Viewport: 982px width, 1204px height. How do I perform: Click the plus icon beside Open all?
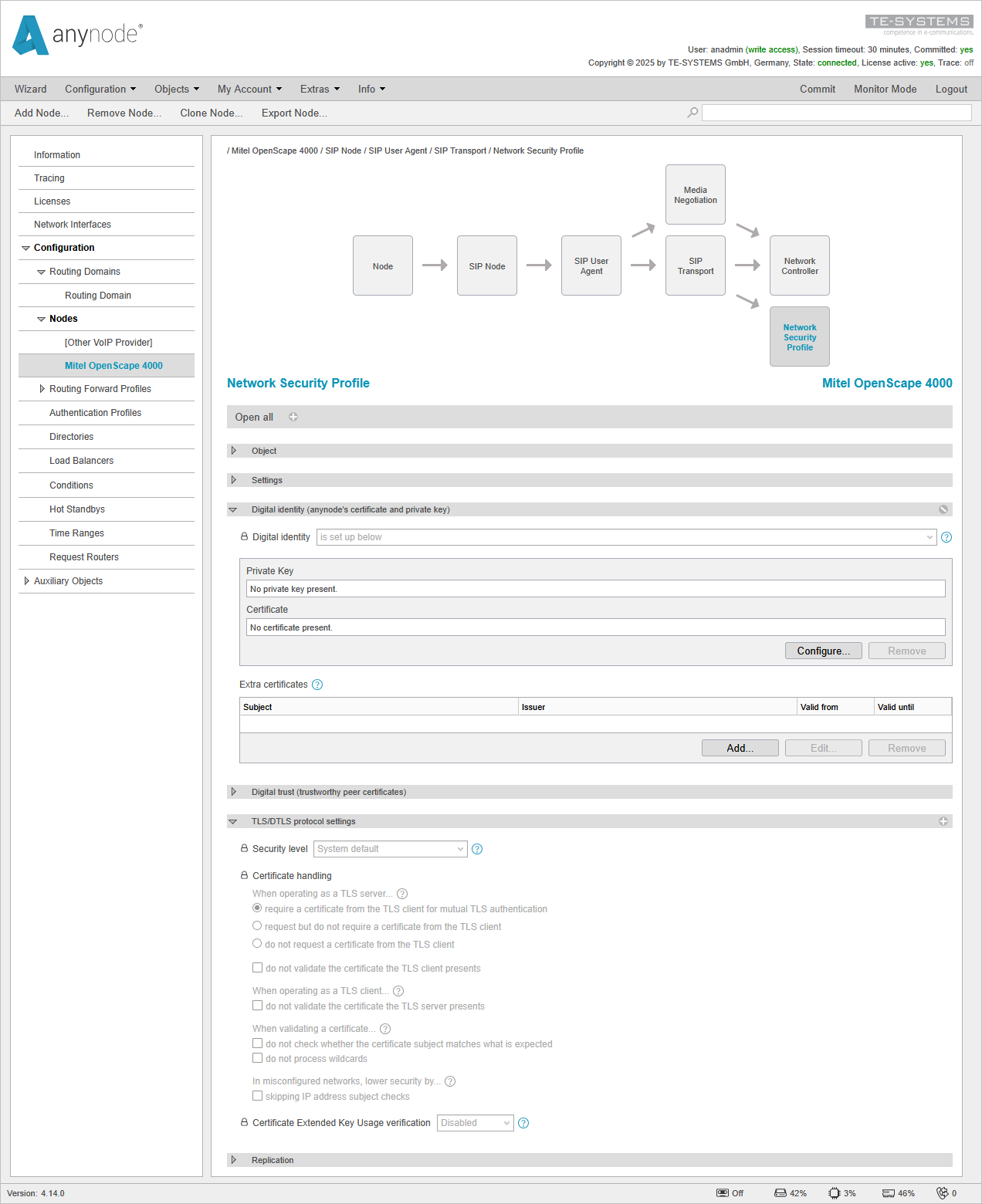tap(293, 417)
